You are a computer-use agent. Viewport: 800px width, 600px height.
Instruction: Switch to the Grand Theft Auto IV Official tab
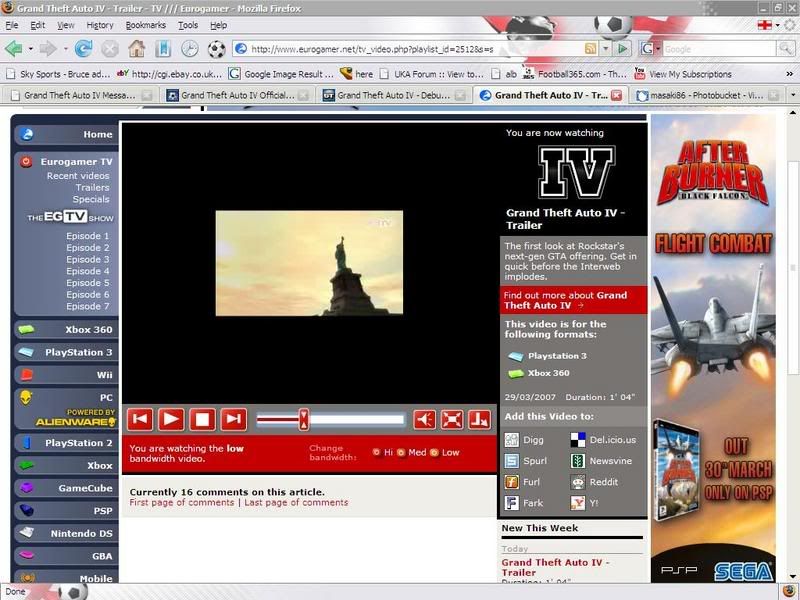click(237, 95)
